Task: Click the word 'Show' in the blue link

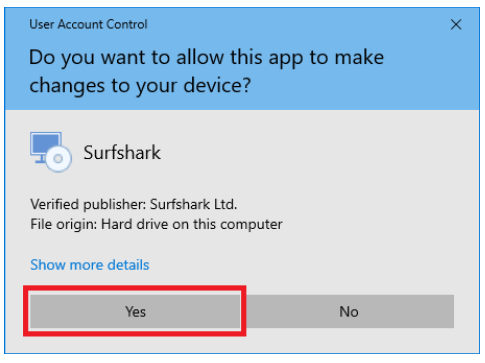Action: [x=48, y=265]
